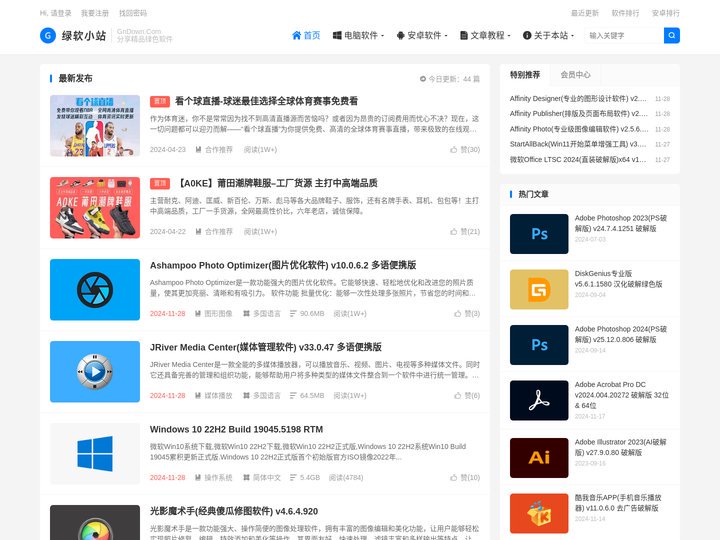Open 酷我音乐APP icon thumbnail
Image resolution: width=720 pixels, height=540 pixels.
point(539,513)
